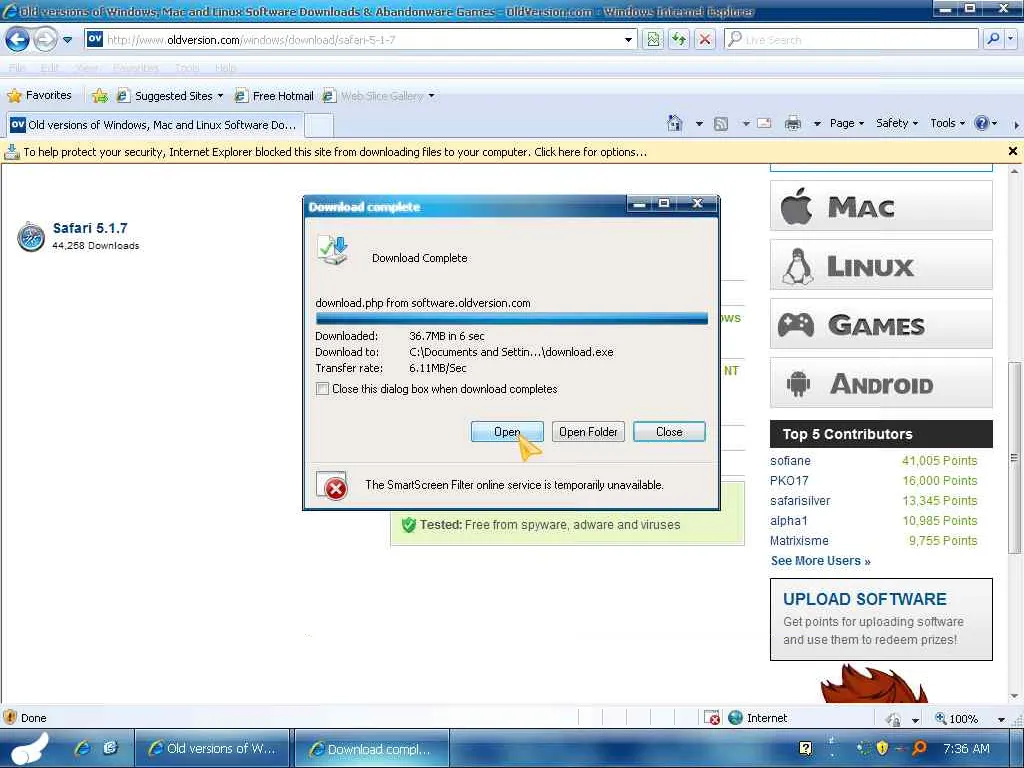This screenshot has height=768, width=1024.
Task: Click the page vertical scrollbar thumb
Action: 1014,458
